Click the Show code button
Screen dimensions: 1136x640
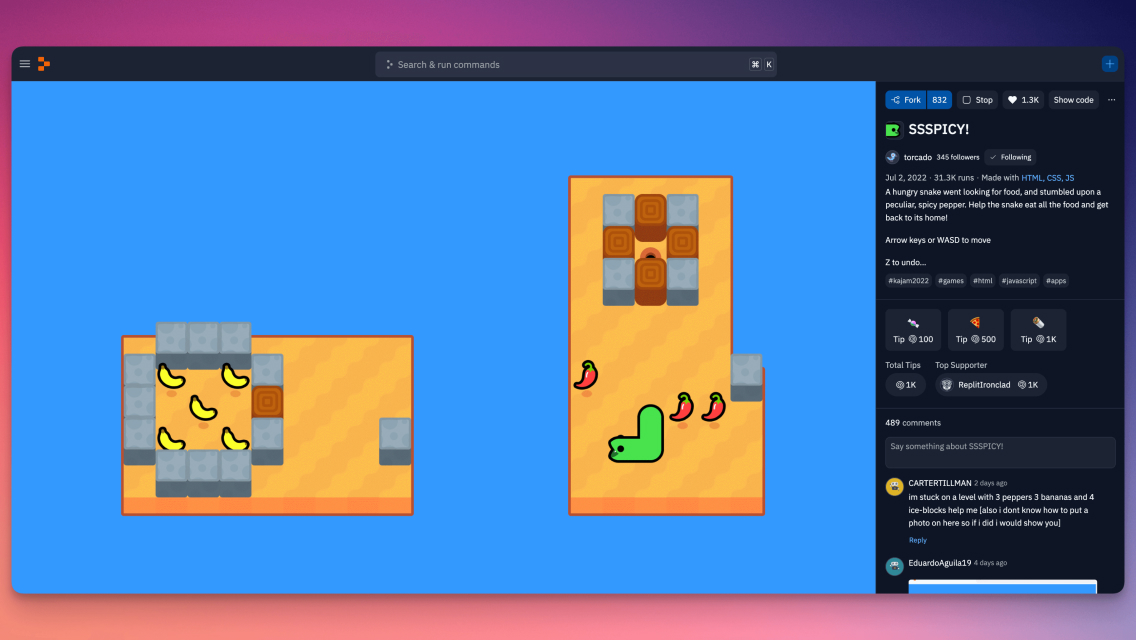pos(1073,99)
